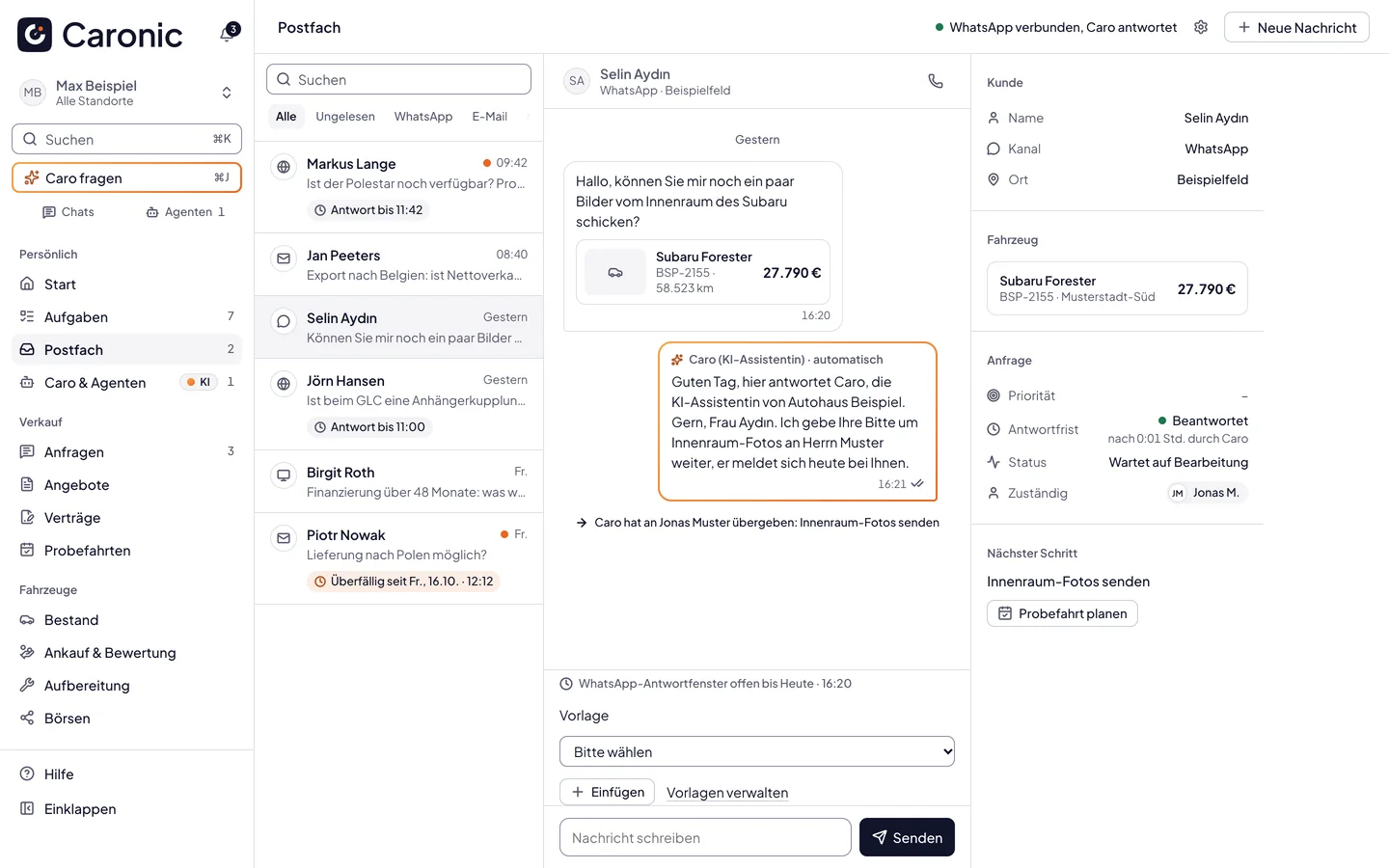
Task: Open the Jörn Hansen conversation
Action: click(x=398, y=404)
